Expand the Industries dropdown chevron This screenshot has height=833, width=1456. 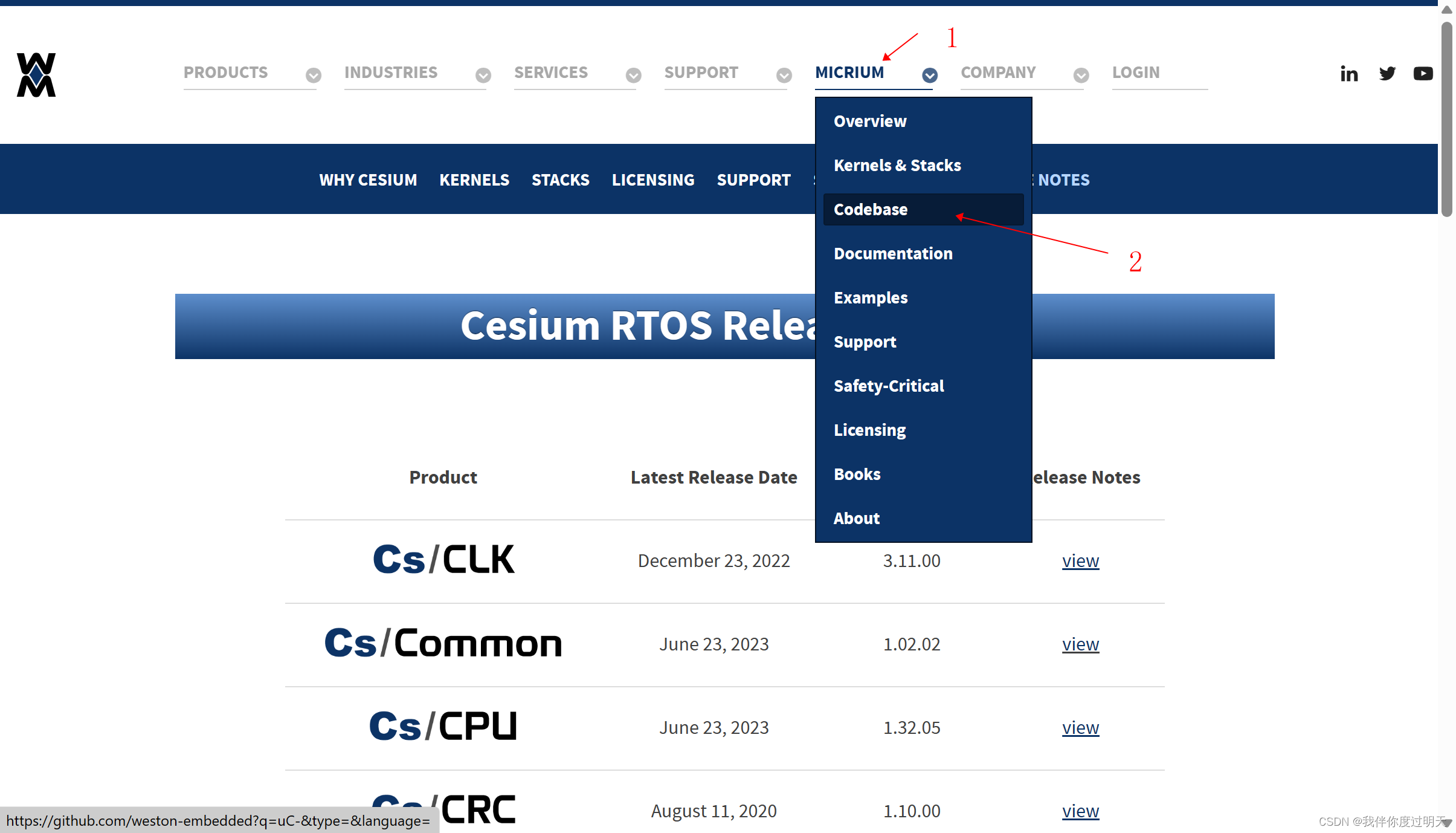[x=483, y=76]
